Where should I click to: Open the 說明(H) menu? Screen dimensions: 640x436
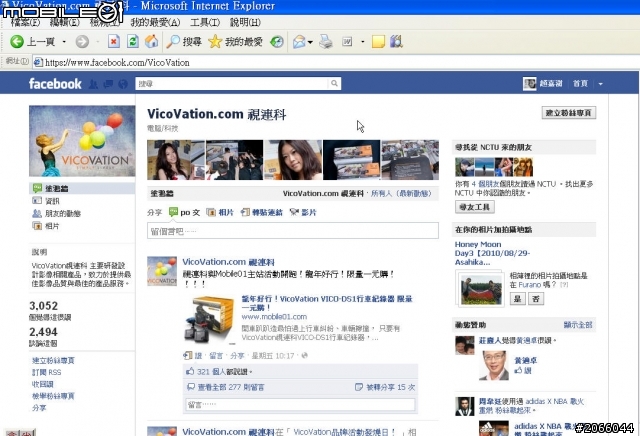(x=245, y=22)
